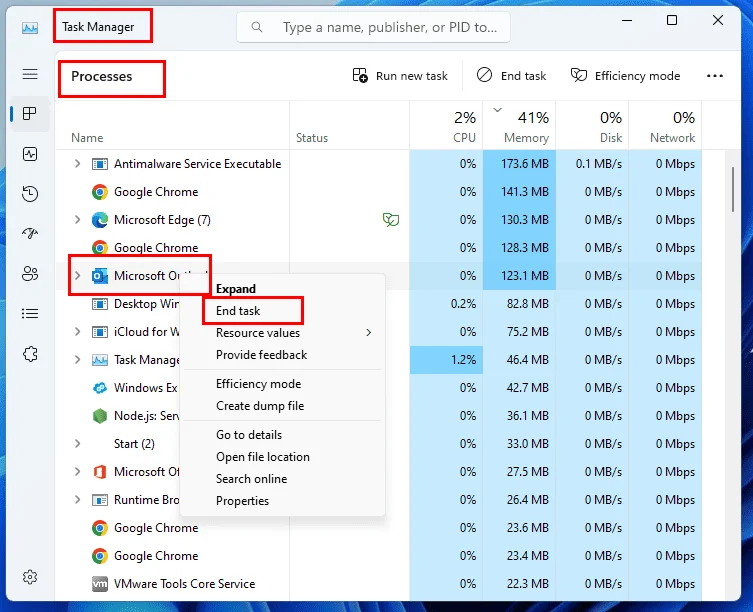Click the vertical scrollbar thumb of process list
Viewport: 753px width, 612px height.
pyautogui.click(x=733, y=189)
